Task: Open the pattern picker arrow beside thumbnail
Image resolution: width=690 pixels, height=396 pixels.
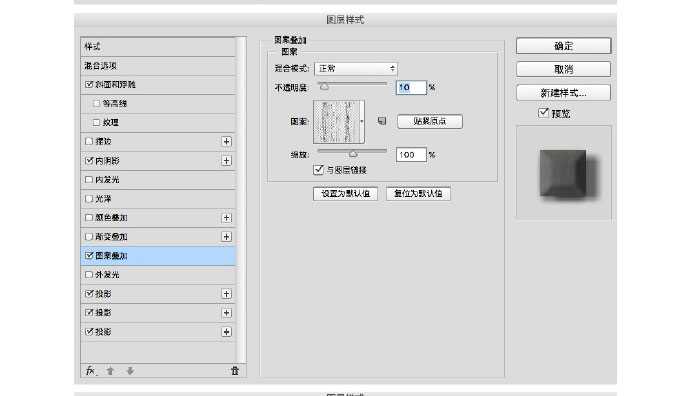Action: coord(362,121)
